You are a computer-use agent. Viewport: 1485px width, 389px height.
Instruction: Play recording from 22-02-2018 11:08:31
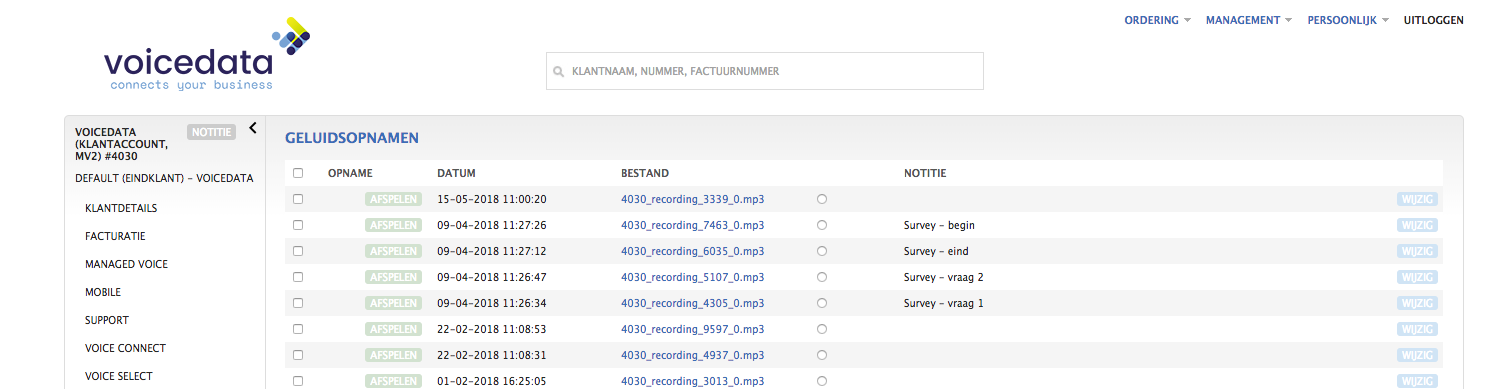(393, 355)
